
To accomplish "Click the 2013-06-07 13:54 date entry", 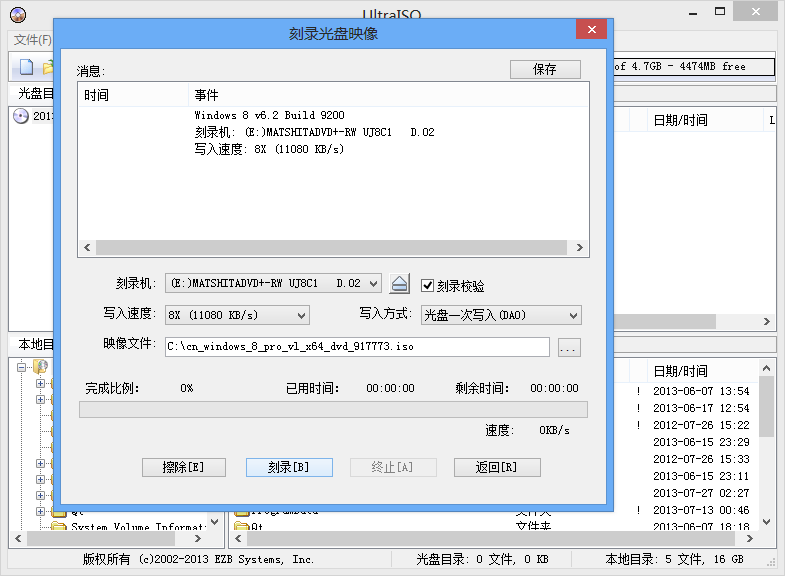I will click(701, 391).
